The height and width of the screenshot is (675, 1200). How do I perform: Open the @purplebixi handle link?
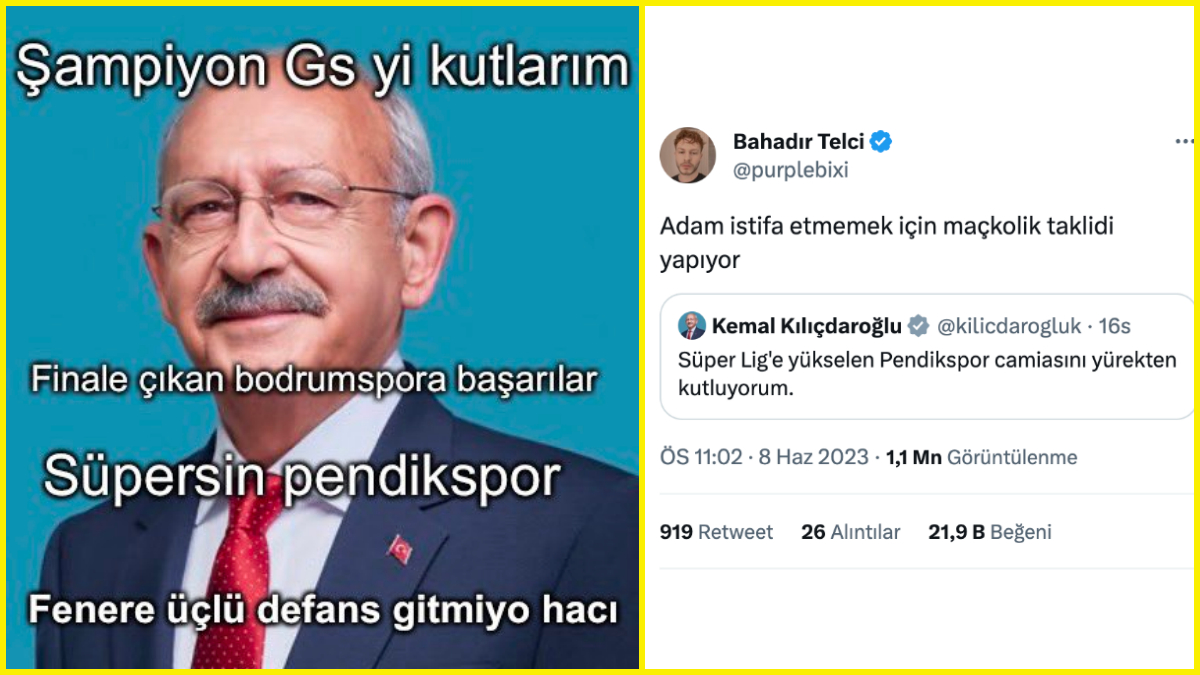[790, 170]
